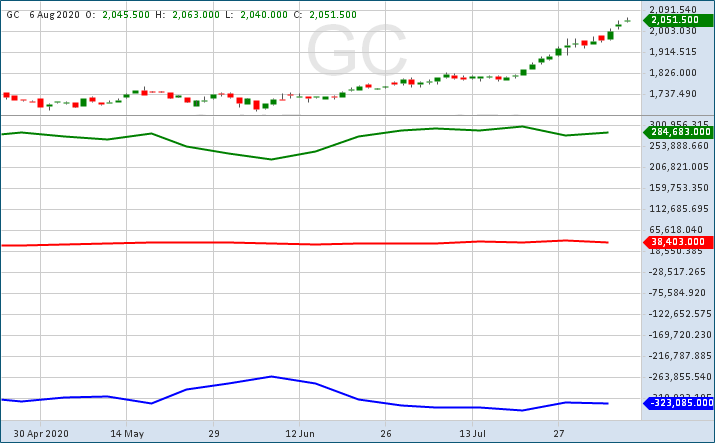
Task: Click the green indicator tag 284,683.000
Action: (678, 132)
